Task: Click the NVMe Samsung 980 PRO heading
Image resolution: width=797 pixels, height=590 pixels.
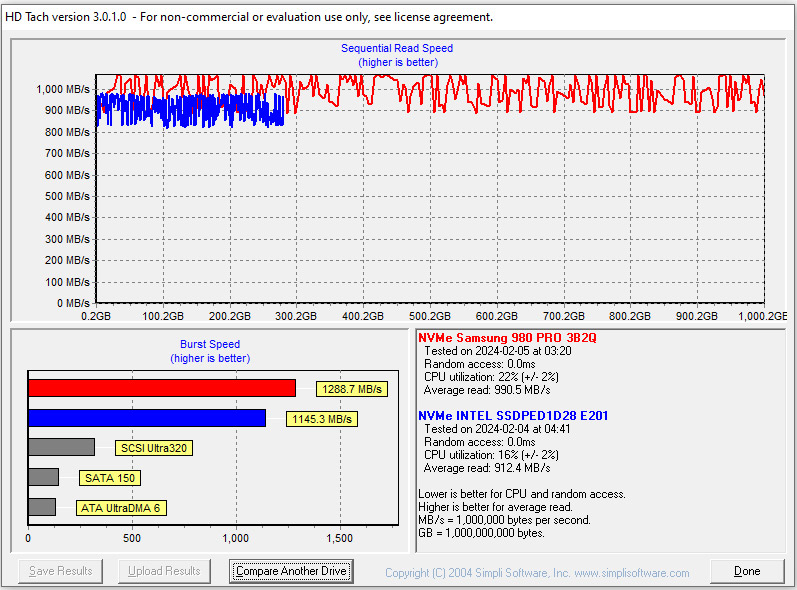Action: click(507, 338)
